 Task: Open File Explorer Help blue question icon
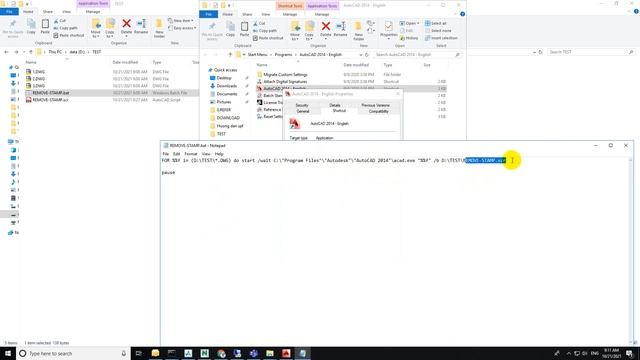tap(462, 14)
